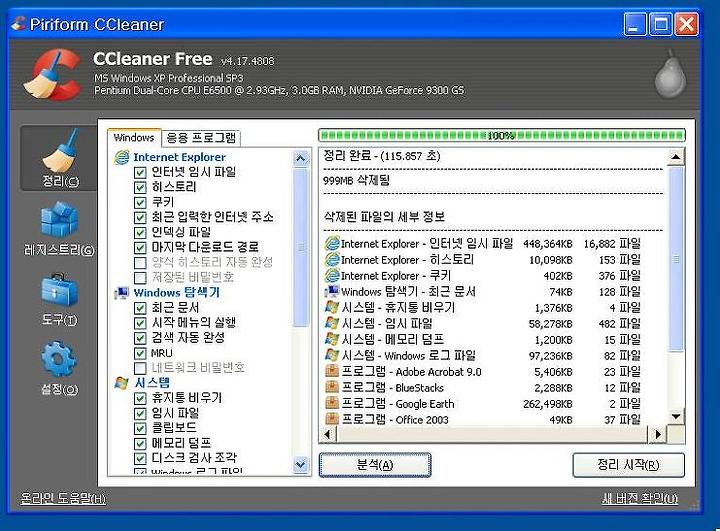Click IE icon on 히스토리 result row
720x531 pixels.
click(x=332, y=260)
